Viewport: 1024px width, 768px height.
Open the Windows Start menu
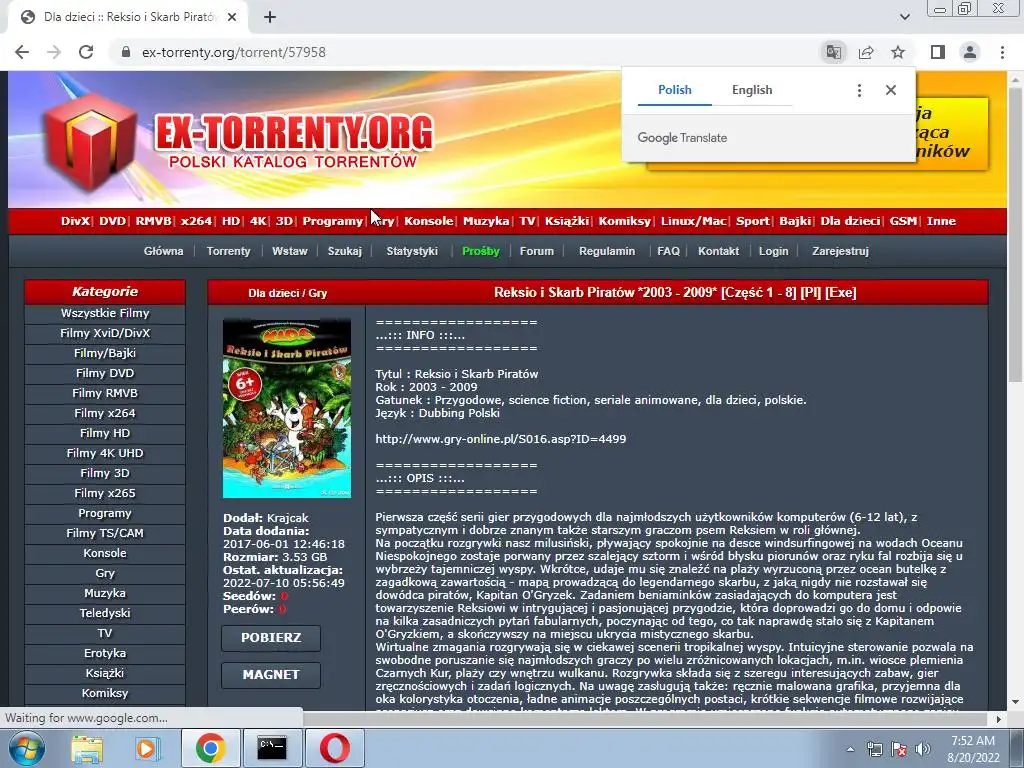(27, 748)
